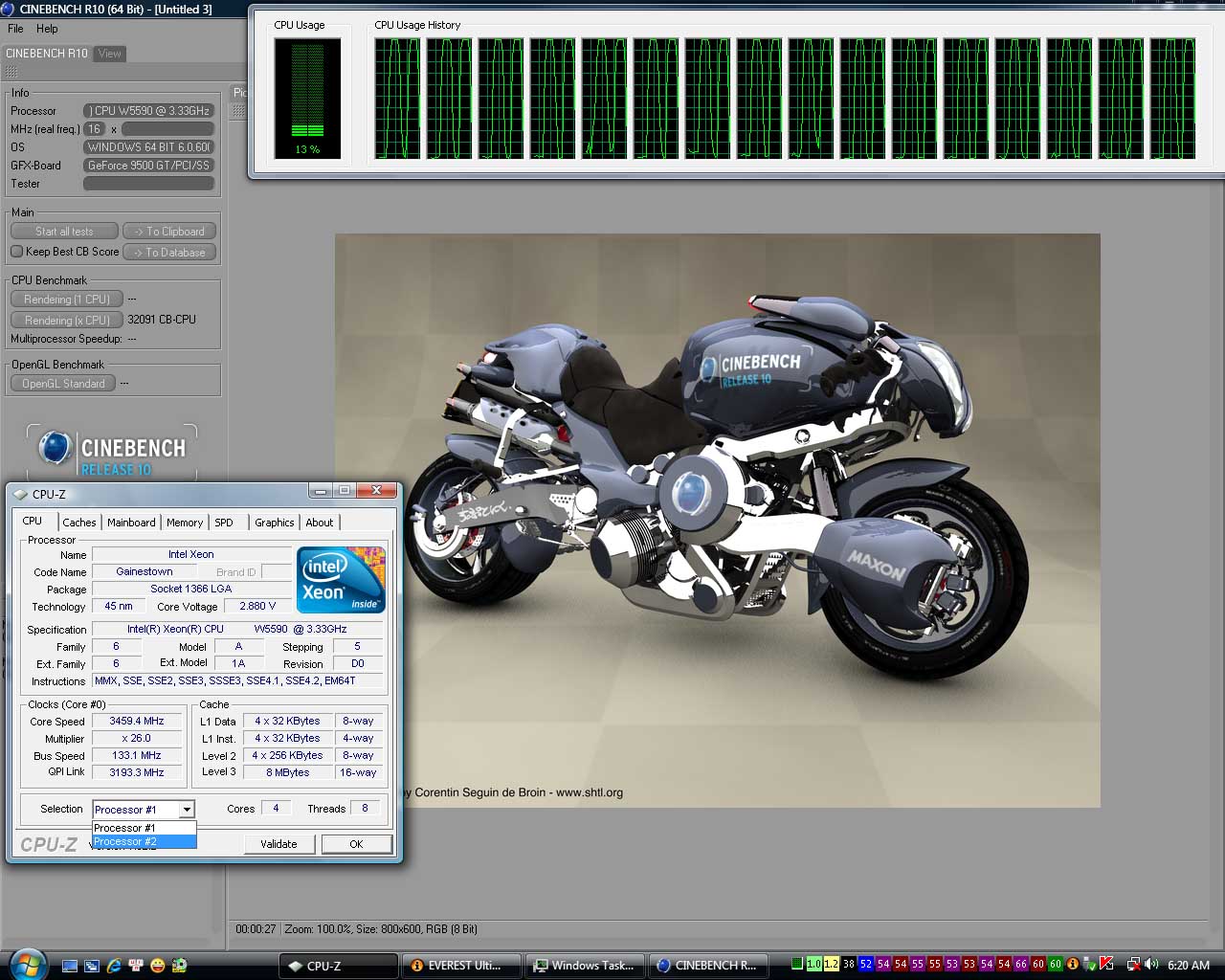The image size is (1225, 980).
Task: Click the 6:20 AM taskbar clock
Action: click(x=1189, y=965)
